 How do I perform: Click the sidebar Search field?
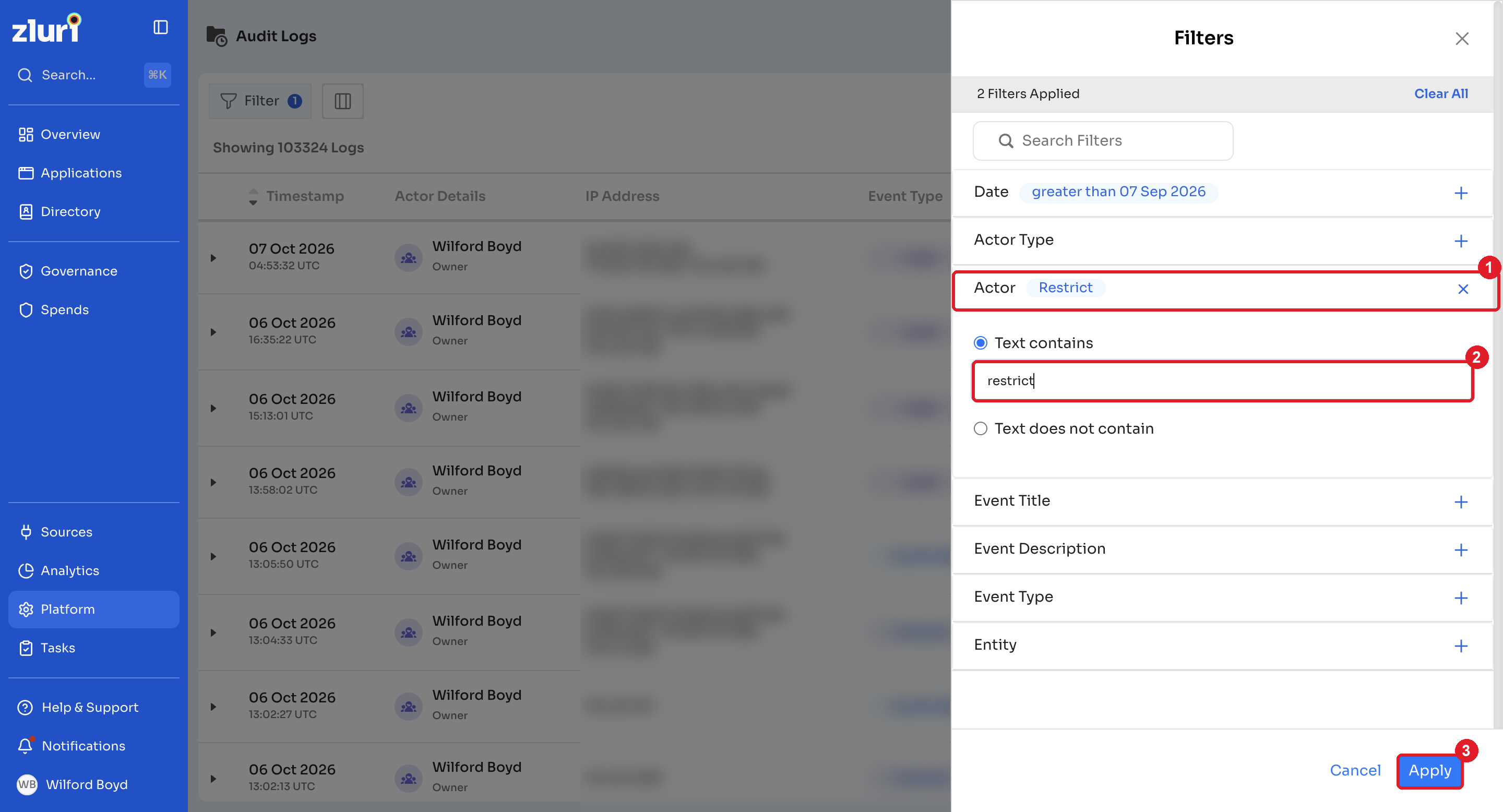point(94,75)
